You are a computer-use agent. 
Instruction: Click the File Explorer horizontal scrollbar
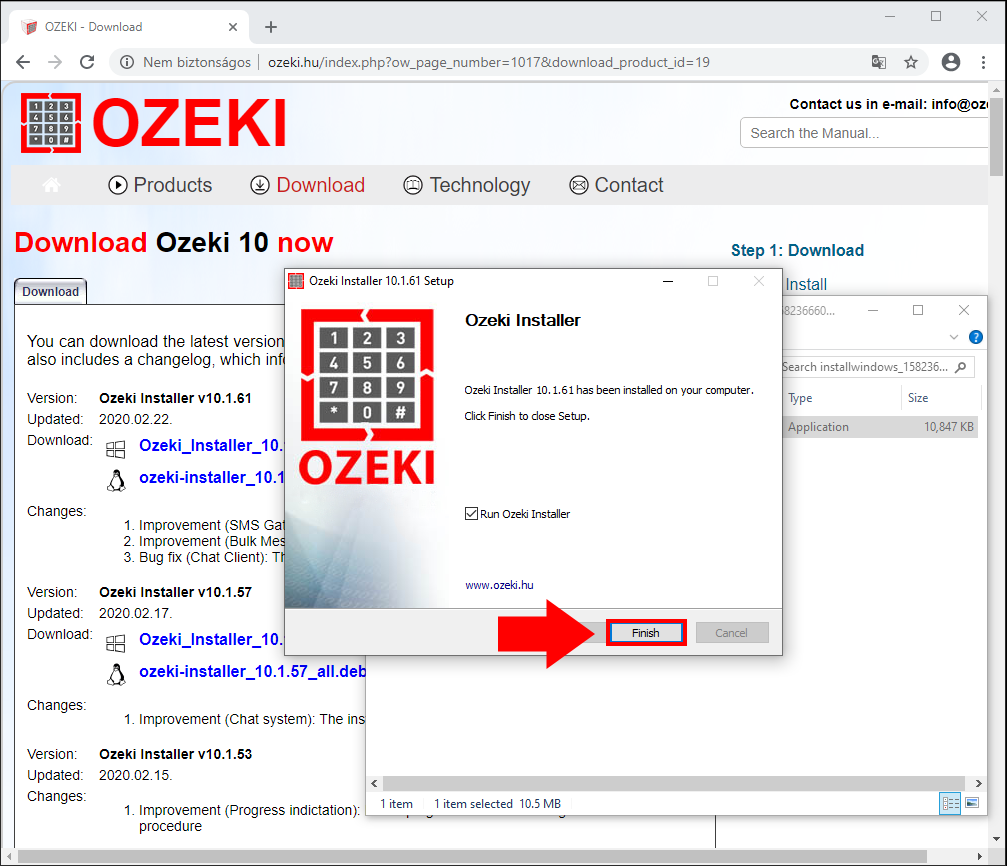(674, 783)
